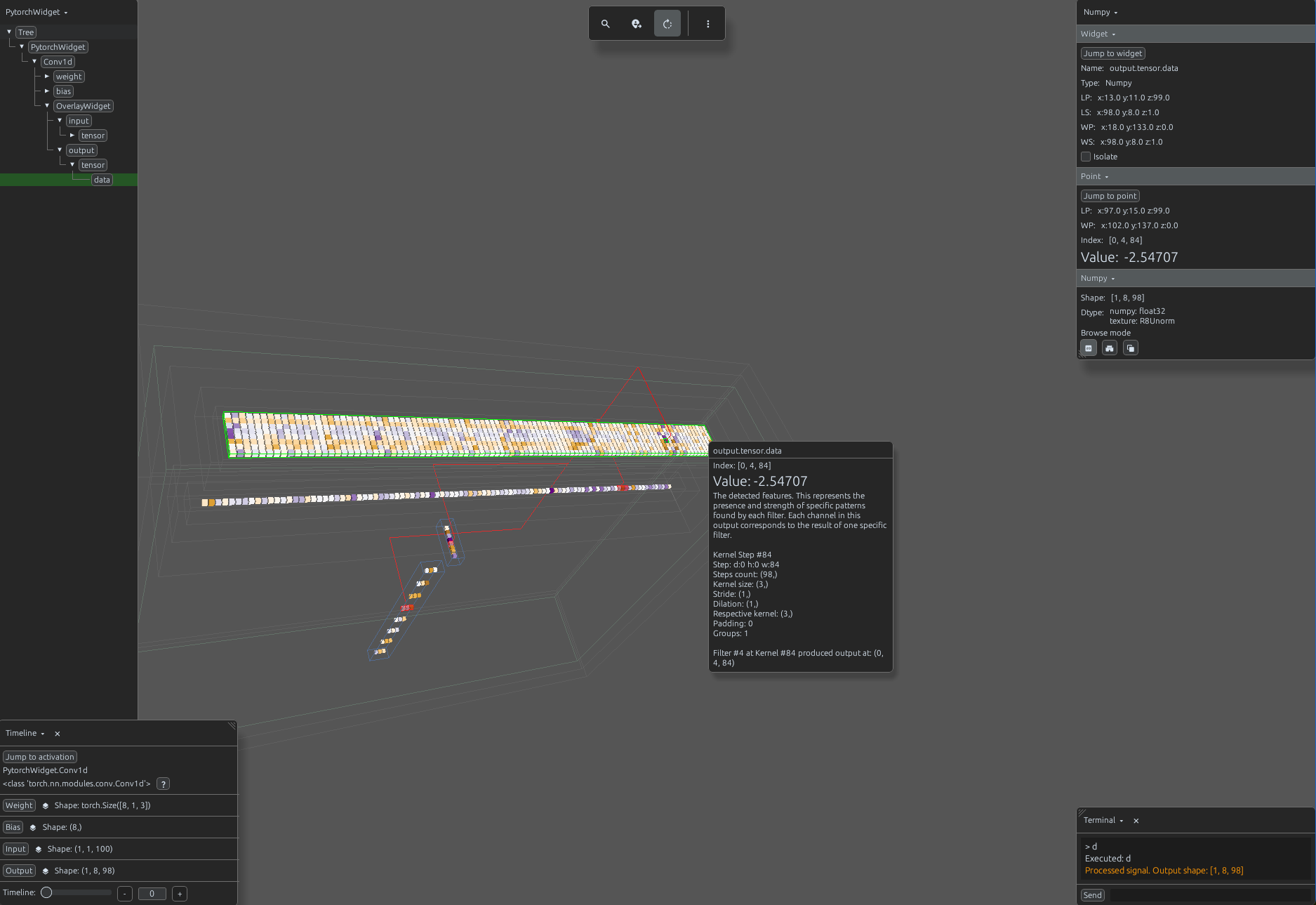Screen dimensions: 1316x905
Task: Click the layers icon next to Weight shape
Action: click(46, 806)
